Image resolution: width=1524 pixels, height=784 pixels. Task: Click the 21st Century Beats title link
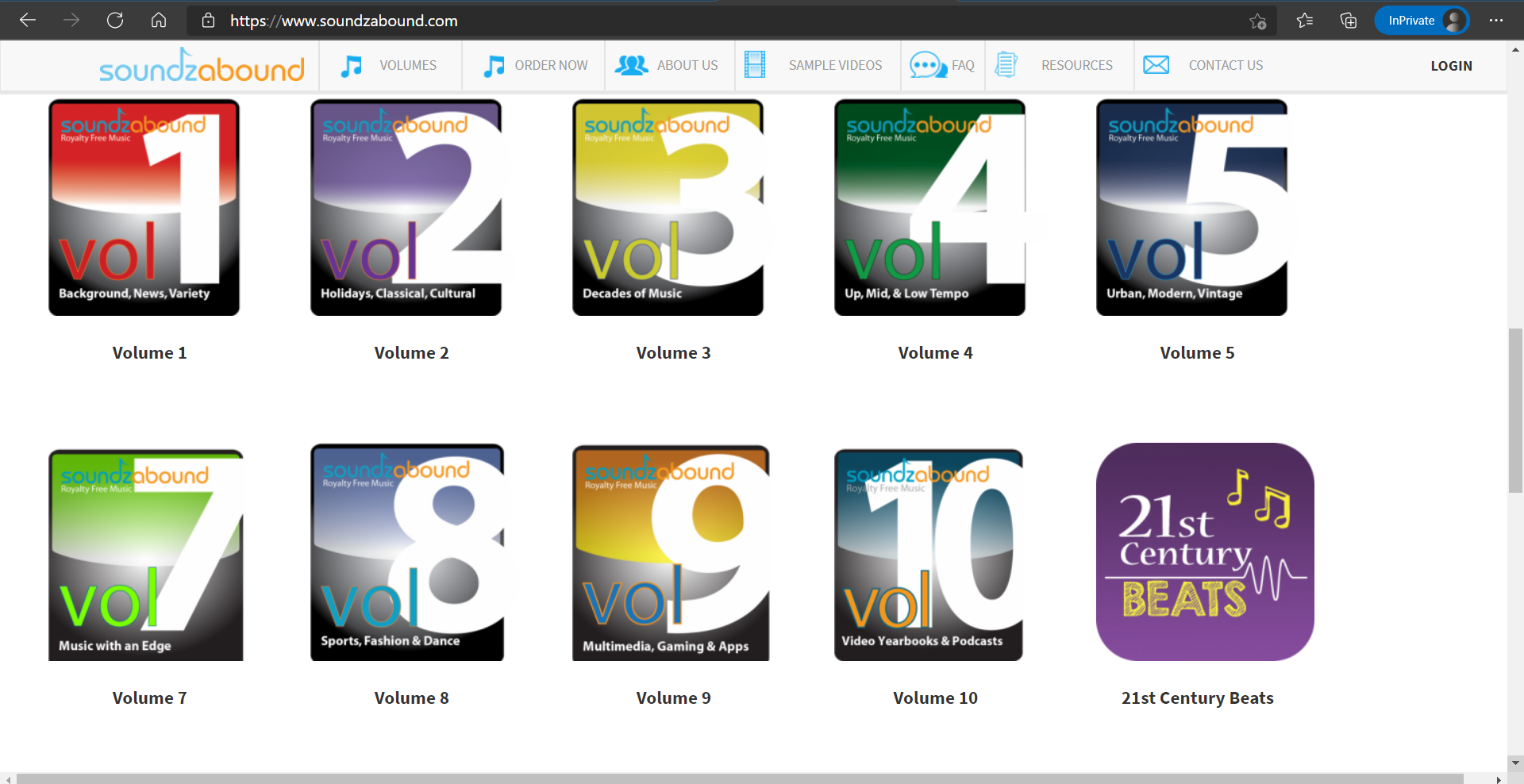pyautogui.click(x=1197, y=698)
